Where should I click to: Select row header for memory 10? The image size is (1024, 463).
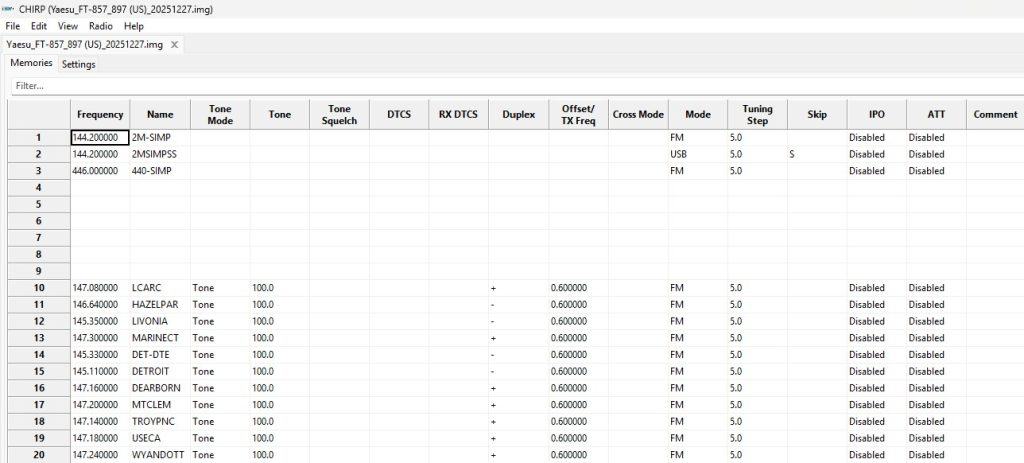point(38,288)
